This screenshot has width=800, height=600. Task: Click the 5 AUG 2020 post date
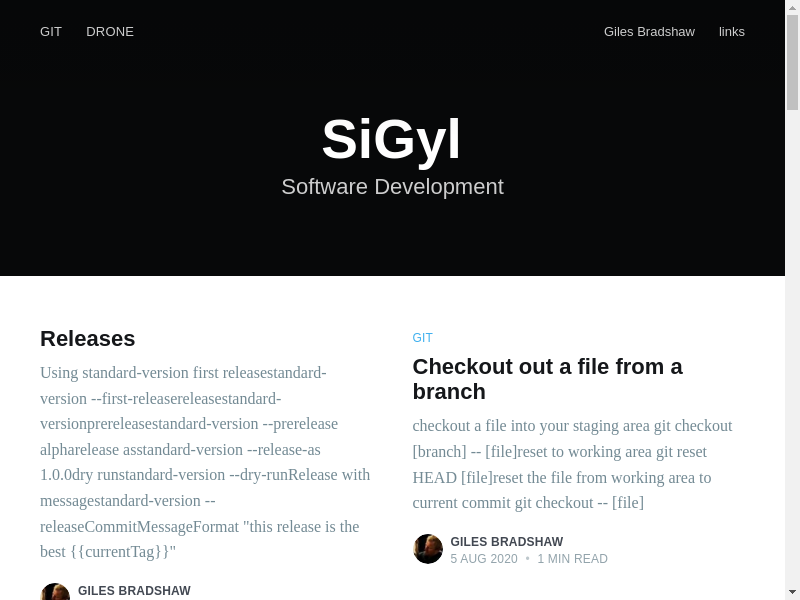tap(484, 559)
